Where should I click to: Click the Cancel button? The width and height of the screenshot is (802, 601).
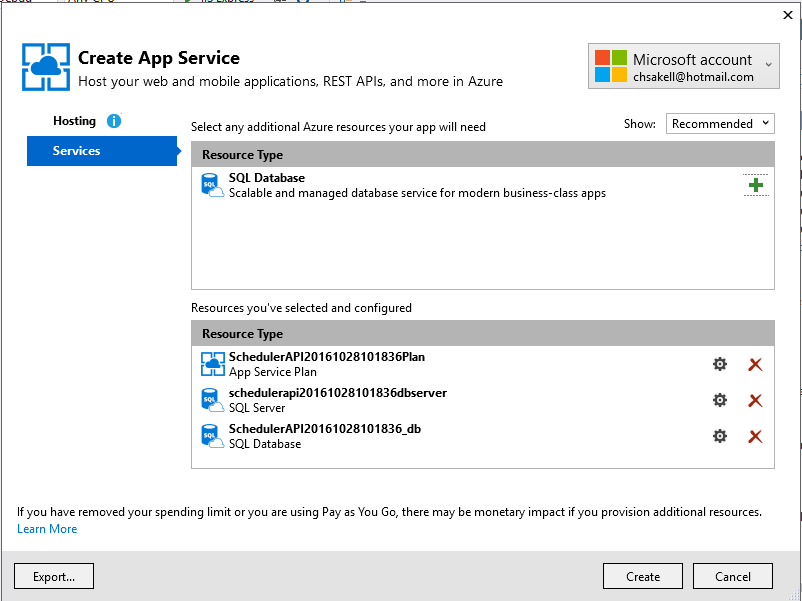pyautogui.click(x=732, y=576)
